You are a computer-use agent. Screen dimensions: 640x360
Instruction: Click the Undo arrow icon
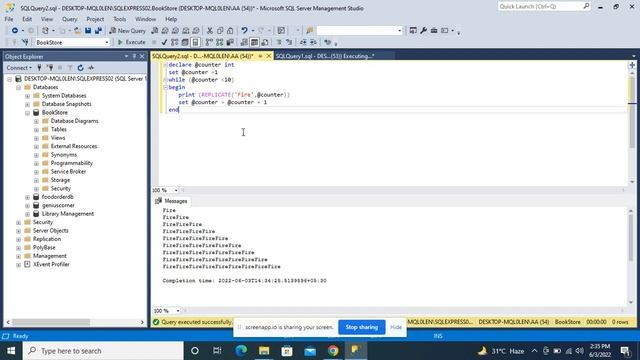tap(244, 31)
